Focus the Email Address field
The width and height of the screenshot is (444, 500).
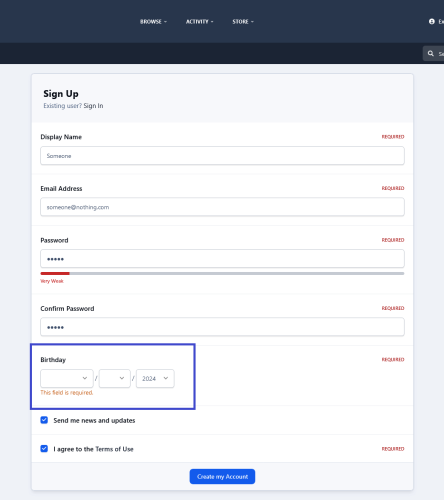coord(222,207)
